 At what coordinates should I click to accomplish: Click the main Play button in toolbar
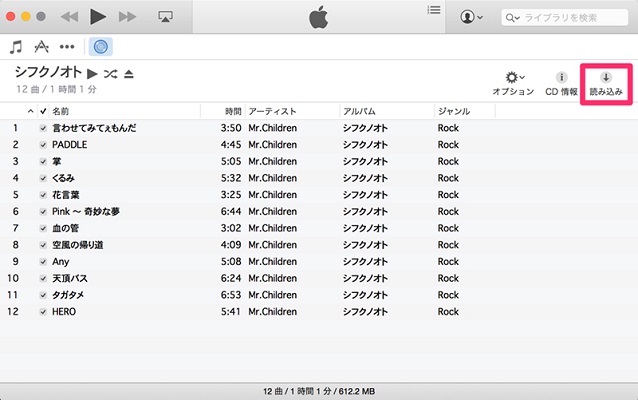tap(98, 17)
